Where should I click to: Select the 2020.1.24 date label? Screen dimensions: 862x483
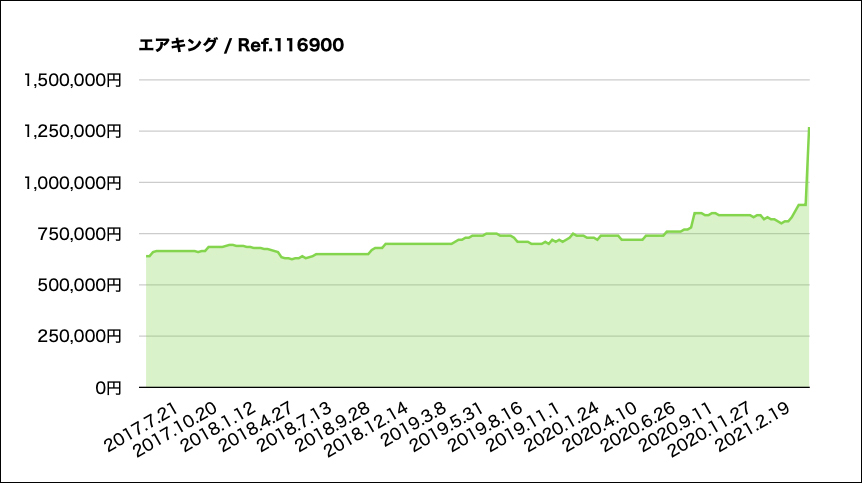tap(561, 427)
